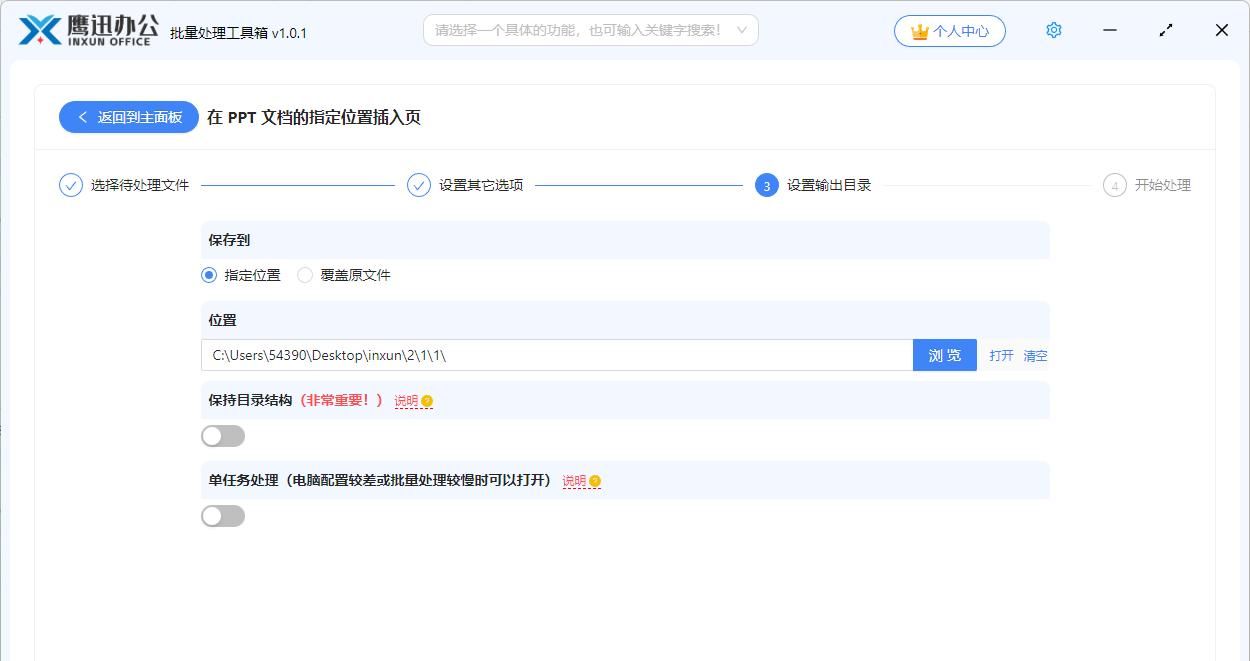The height and width of the screenshot is (661, 1250).
Task: Enable the 单任务处理 switch
Action: [222, 515]
